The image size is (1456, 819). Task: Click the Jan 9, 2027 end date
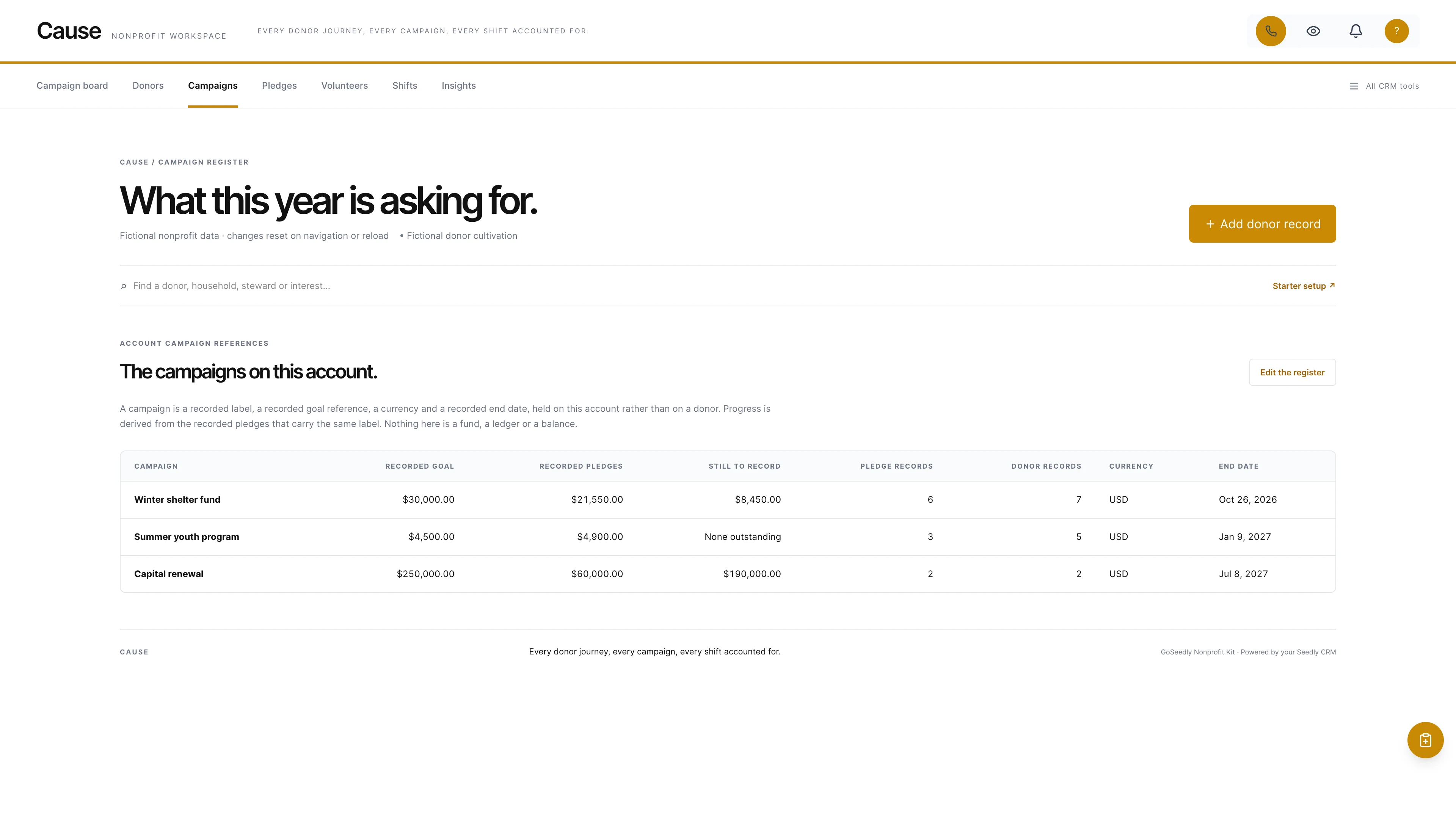1244,537
